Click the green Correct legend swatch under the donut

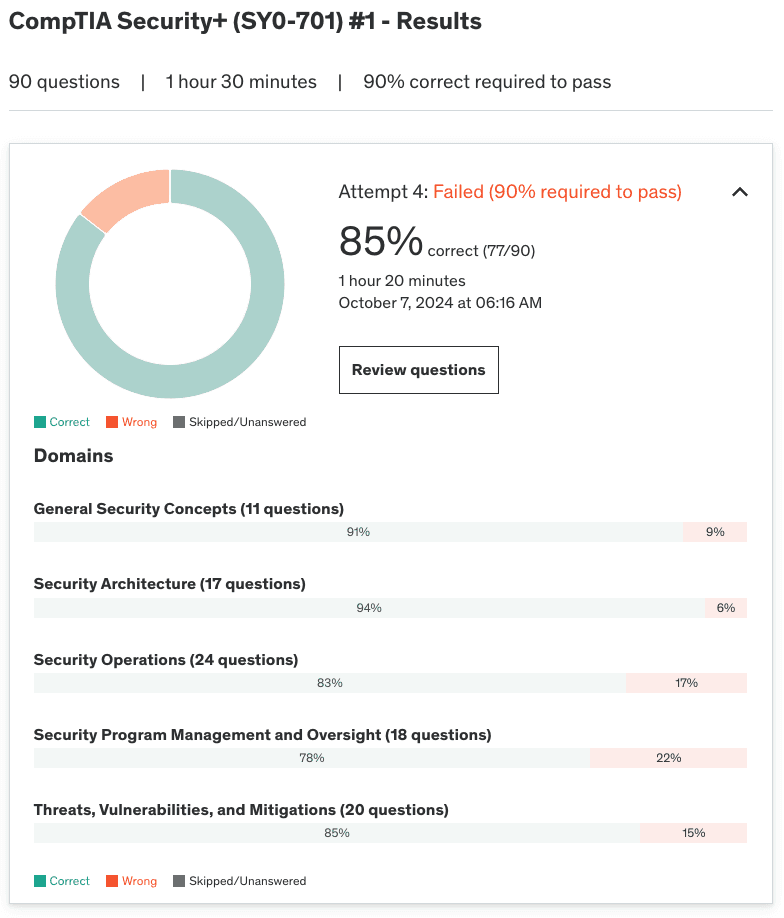click(x=40, y=422)
